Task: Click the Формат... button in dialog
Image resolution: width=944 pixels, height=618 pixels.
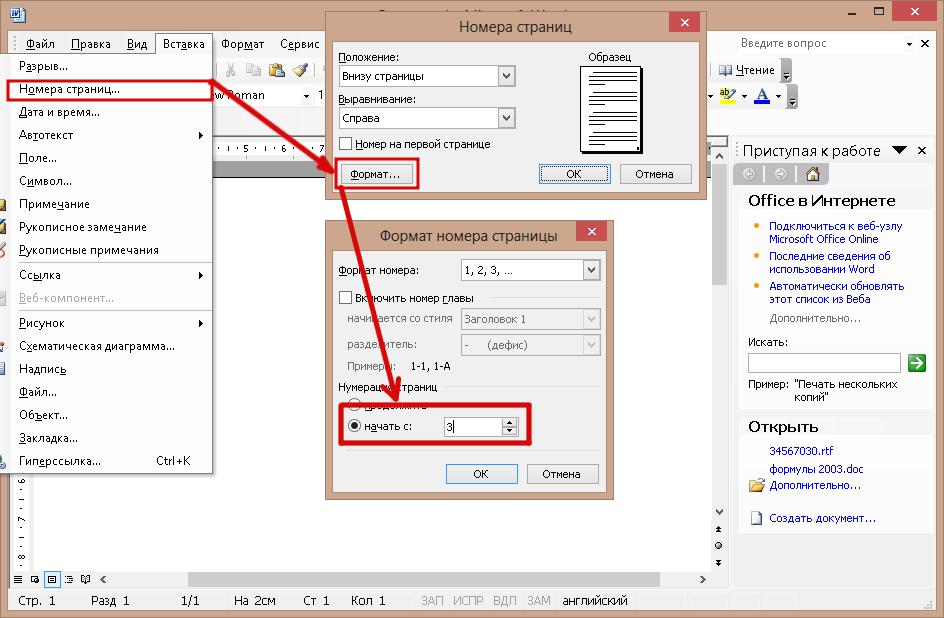Action: click(376, 175)
